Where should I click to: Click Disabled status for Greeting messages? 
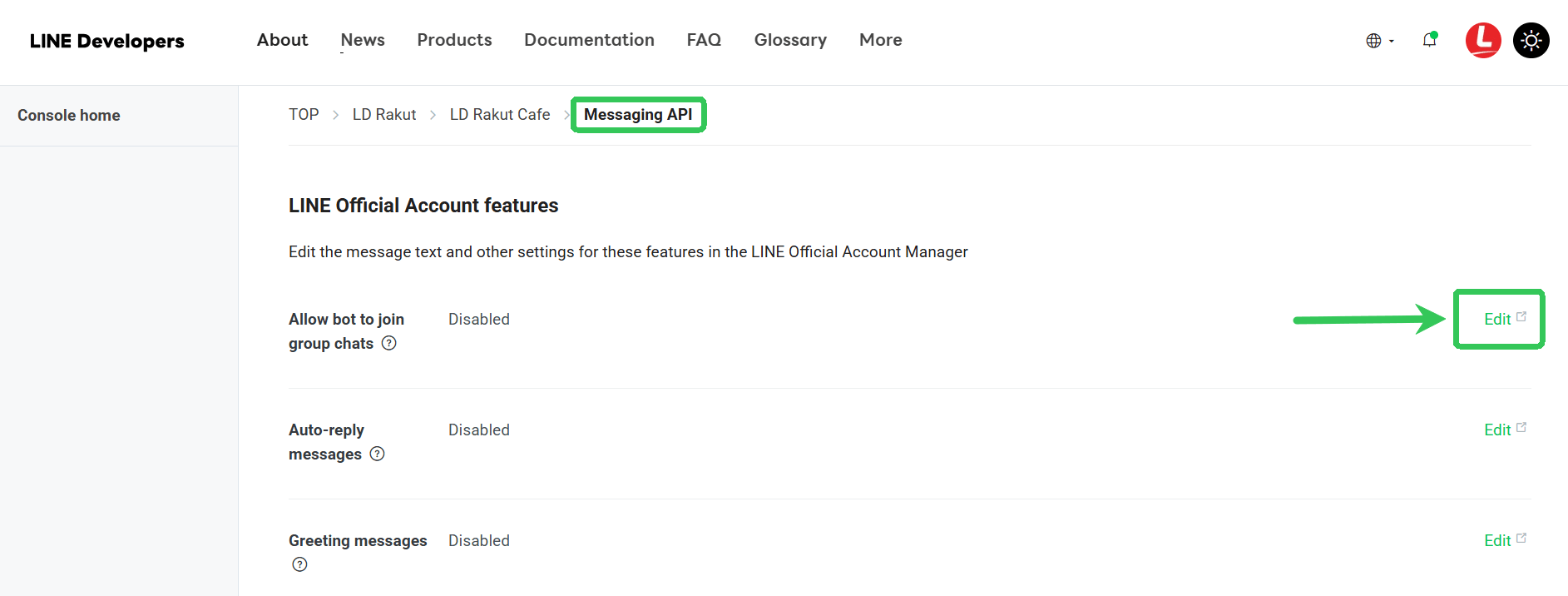pyautogui.click(x=479, y=540)
